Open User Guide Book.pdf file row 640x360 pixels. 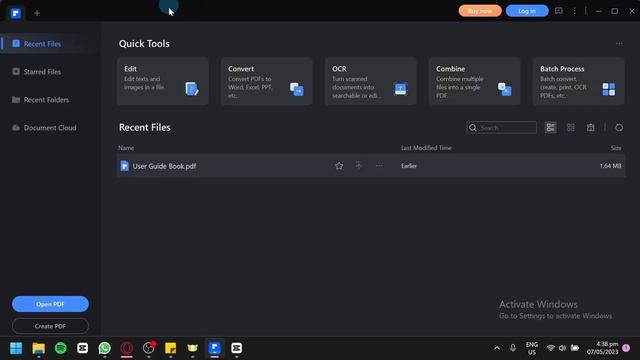click(371, 166)
